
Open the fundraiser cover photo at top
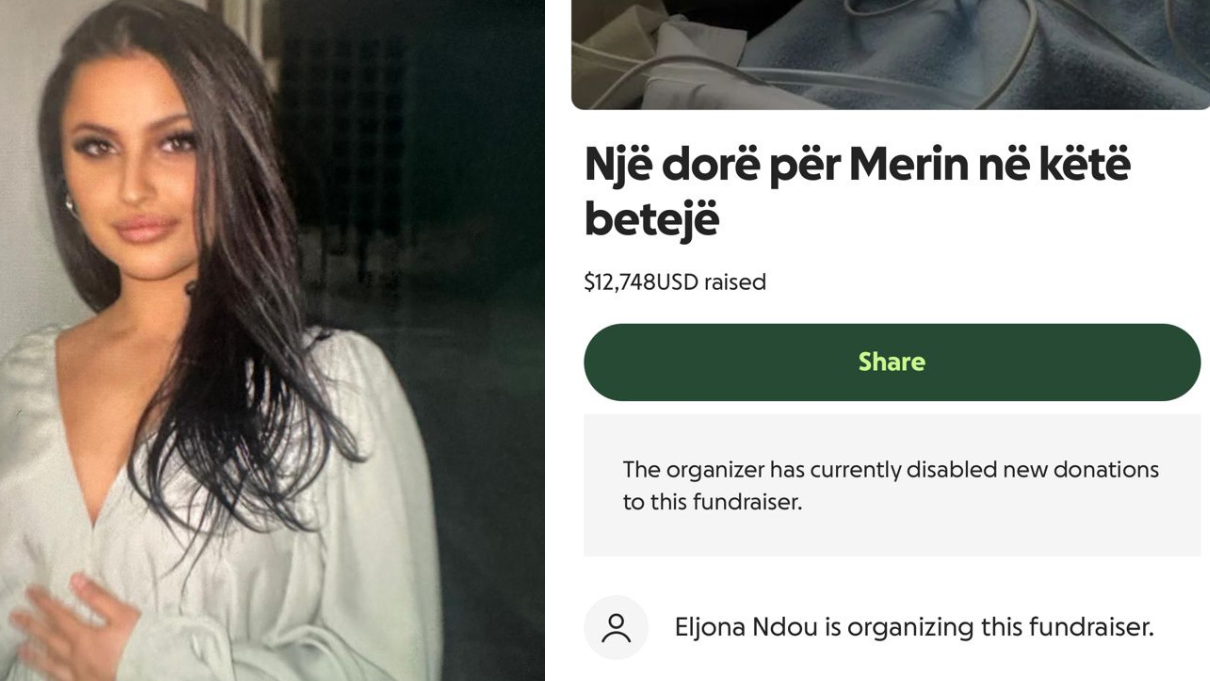click(890, 52)
